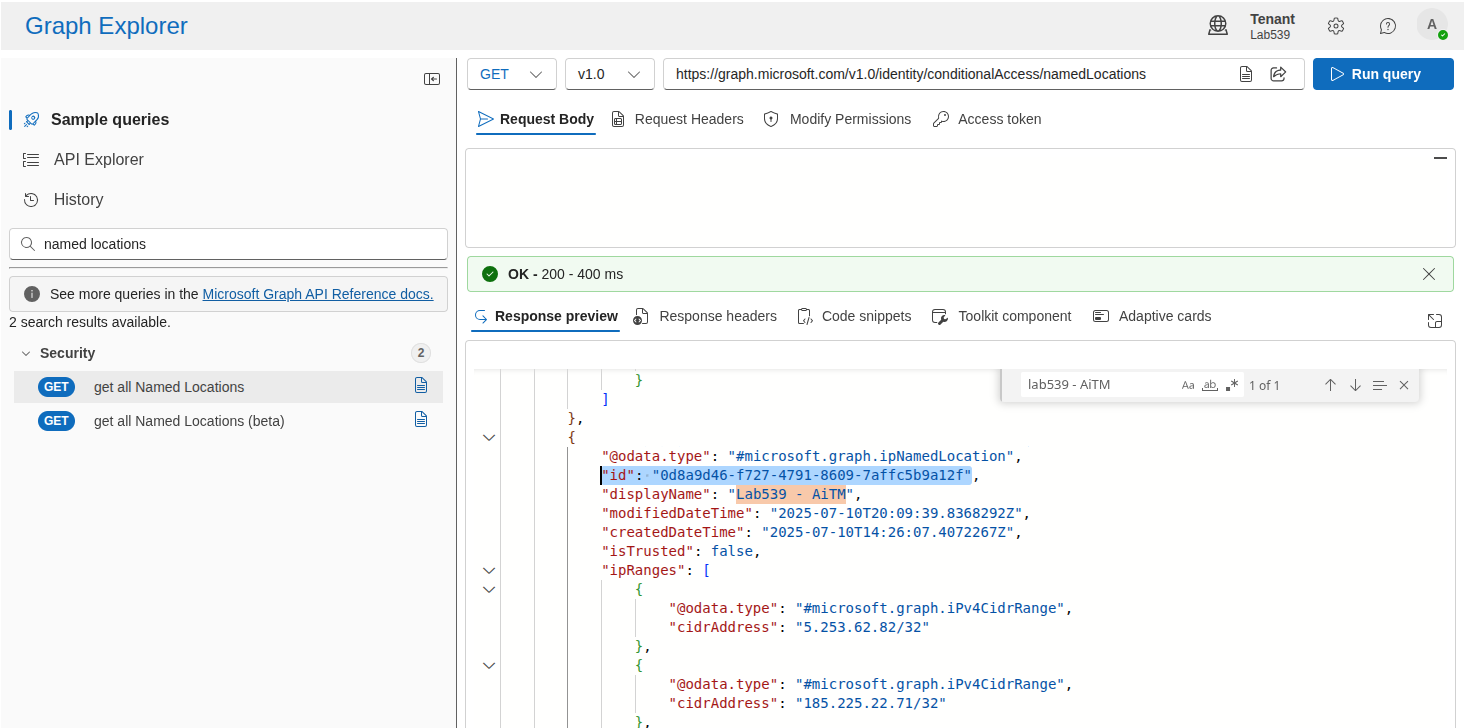The image size is (1466, 728).
Task: Open the v1.0 API version dropdown
Action: (609, 74)
